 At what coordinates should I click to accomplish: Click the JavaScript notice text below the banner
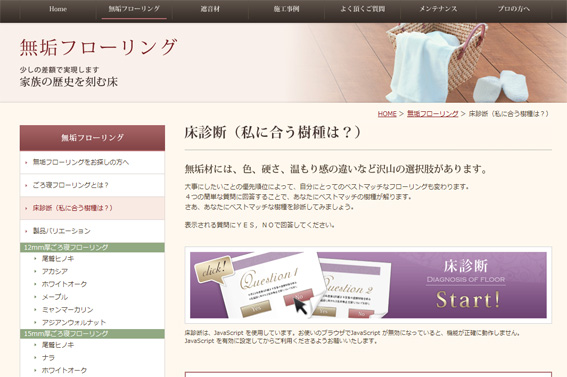(352, 337)
